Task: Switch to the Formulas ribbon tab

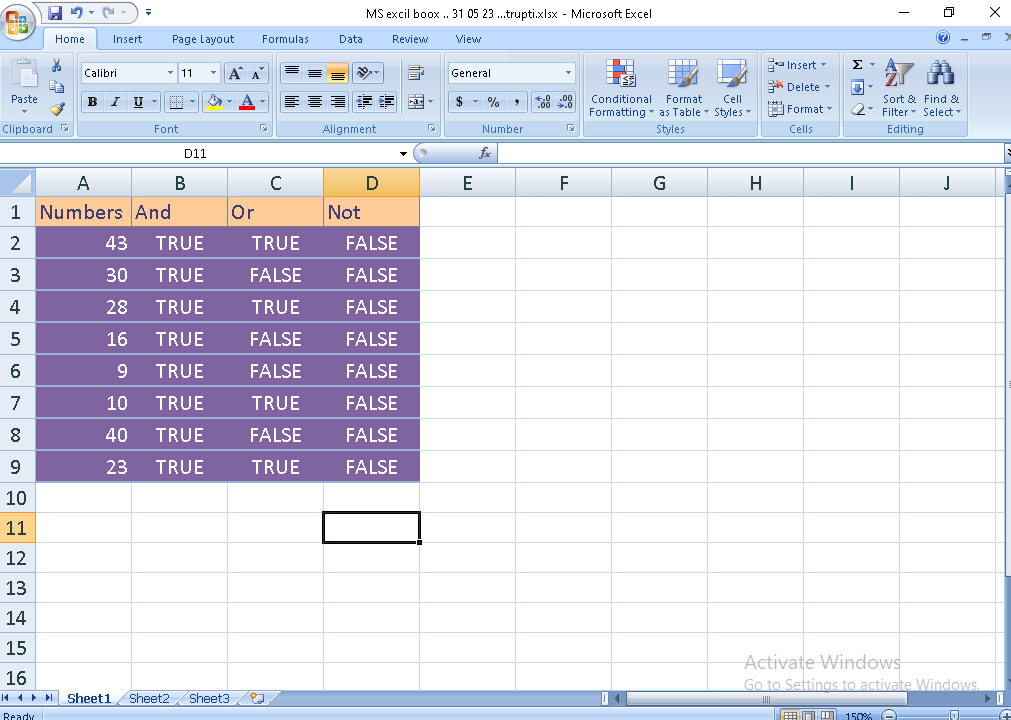Action: coord(285,39)
